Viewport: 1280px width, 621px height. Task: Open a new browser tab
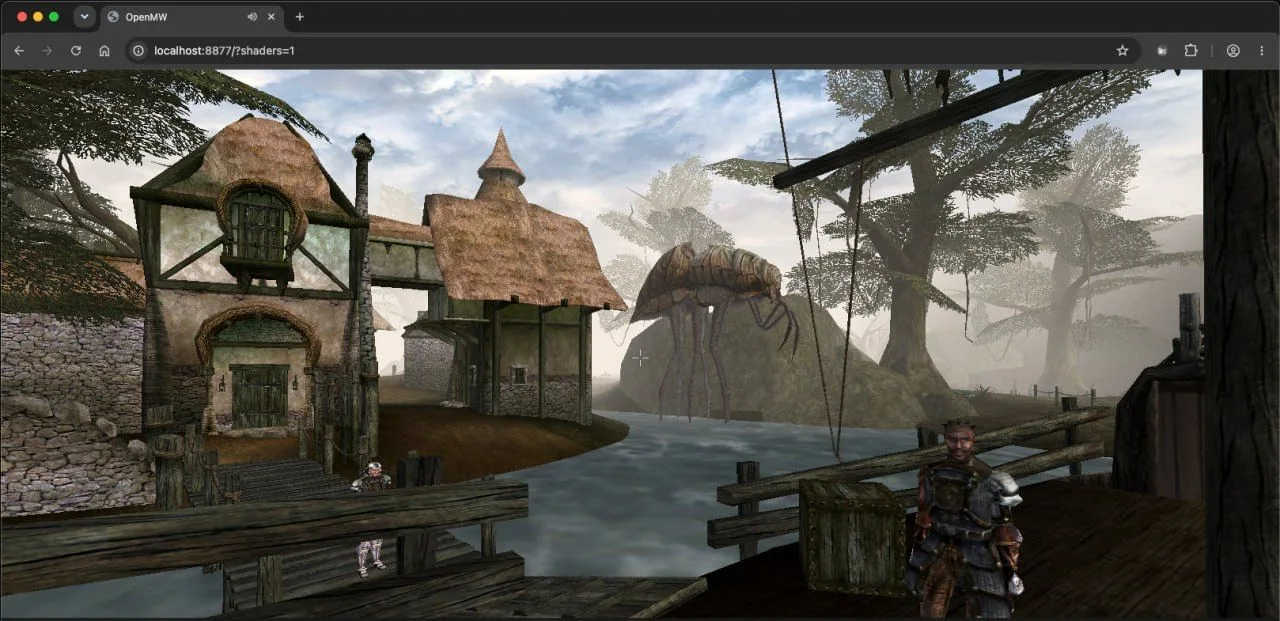(299, 17)
